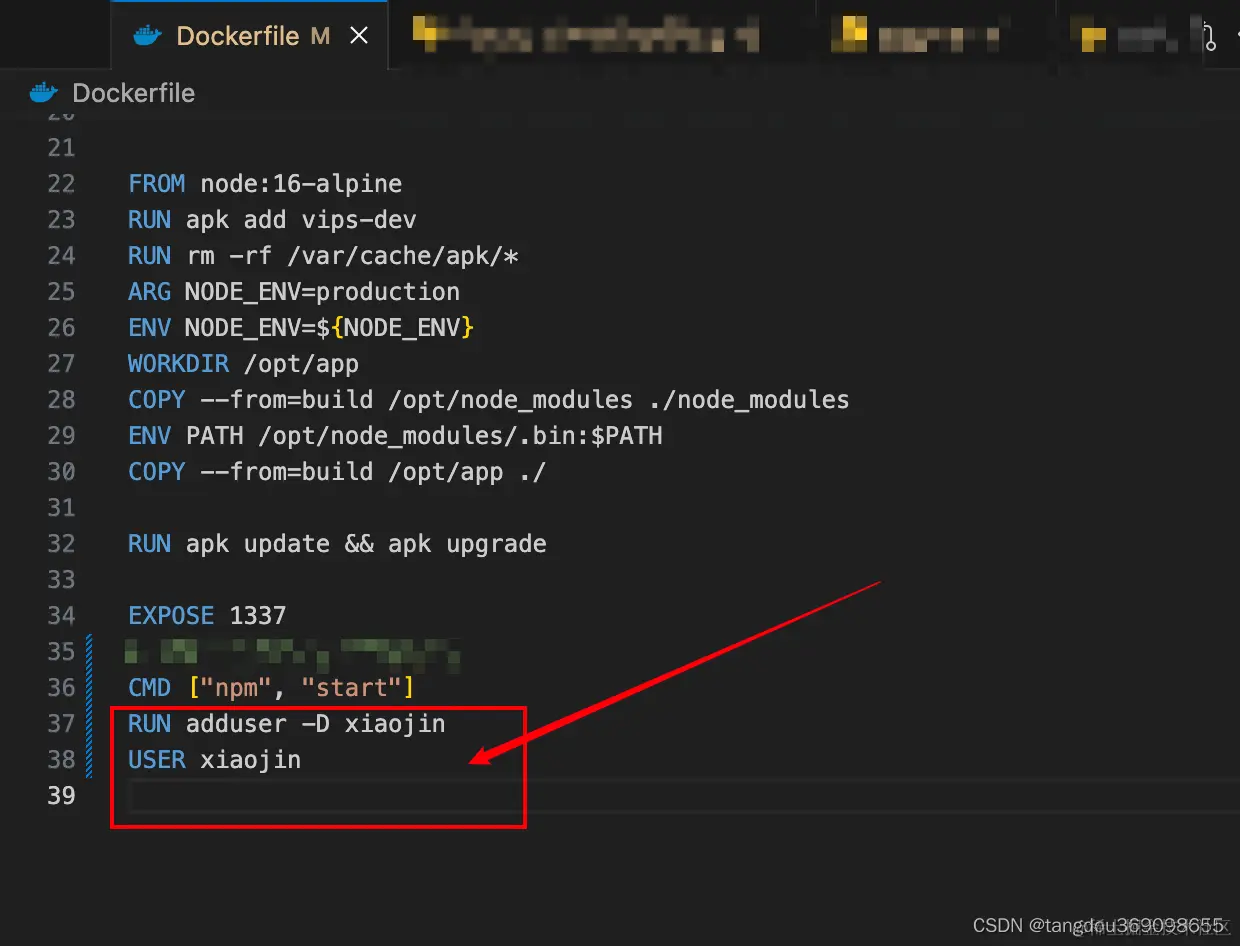Click the Dockerfile breadcrumb label
Viewport: 1240px width, 946px height.
(x=134, y=93)
